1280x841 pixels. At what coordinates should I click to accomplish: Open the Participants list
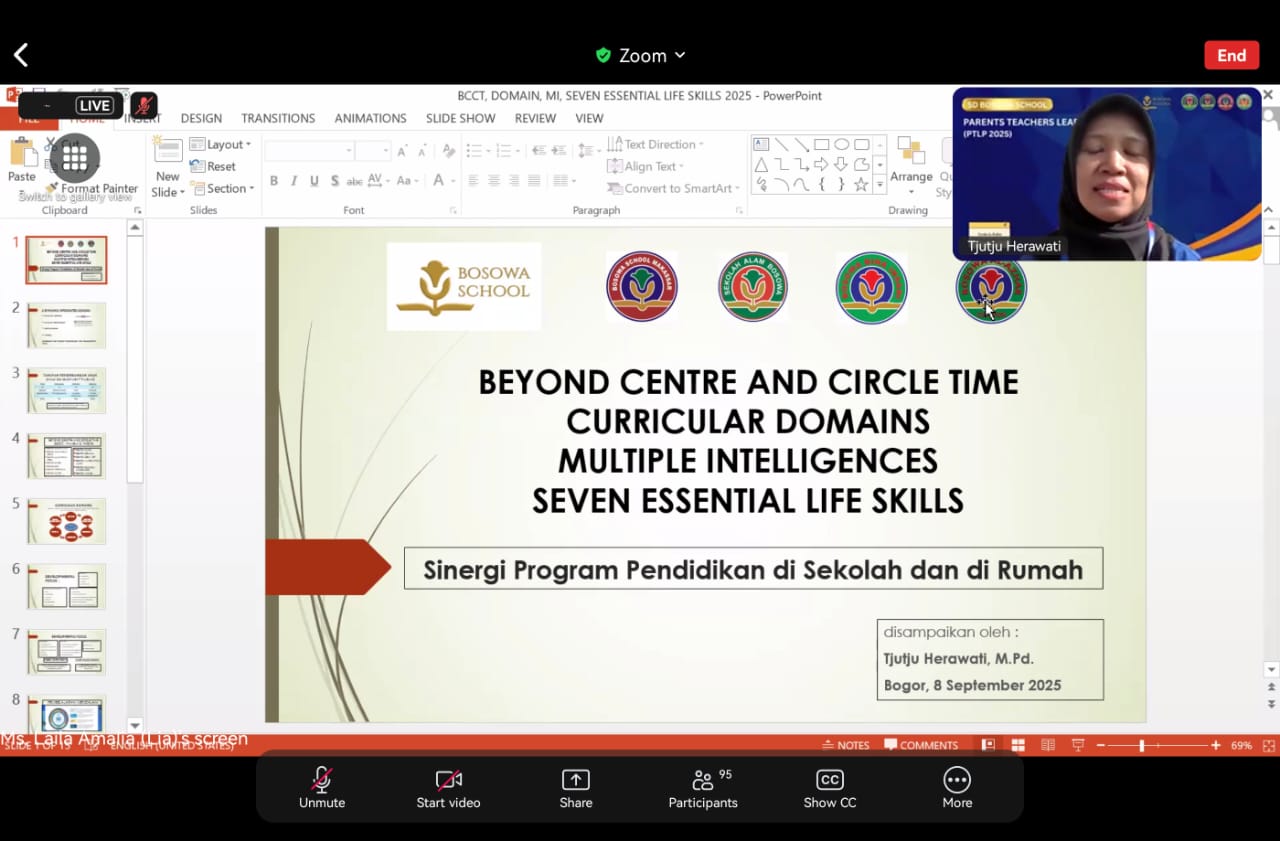[703, 787]
